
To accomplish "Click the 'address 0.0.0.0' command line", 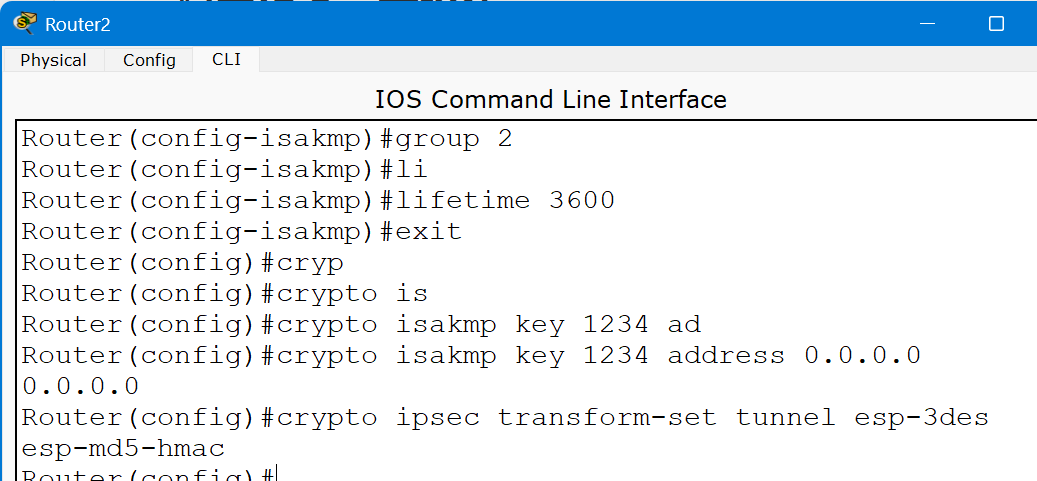I will tap(470, 355).
